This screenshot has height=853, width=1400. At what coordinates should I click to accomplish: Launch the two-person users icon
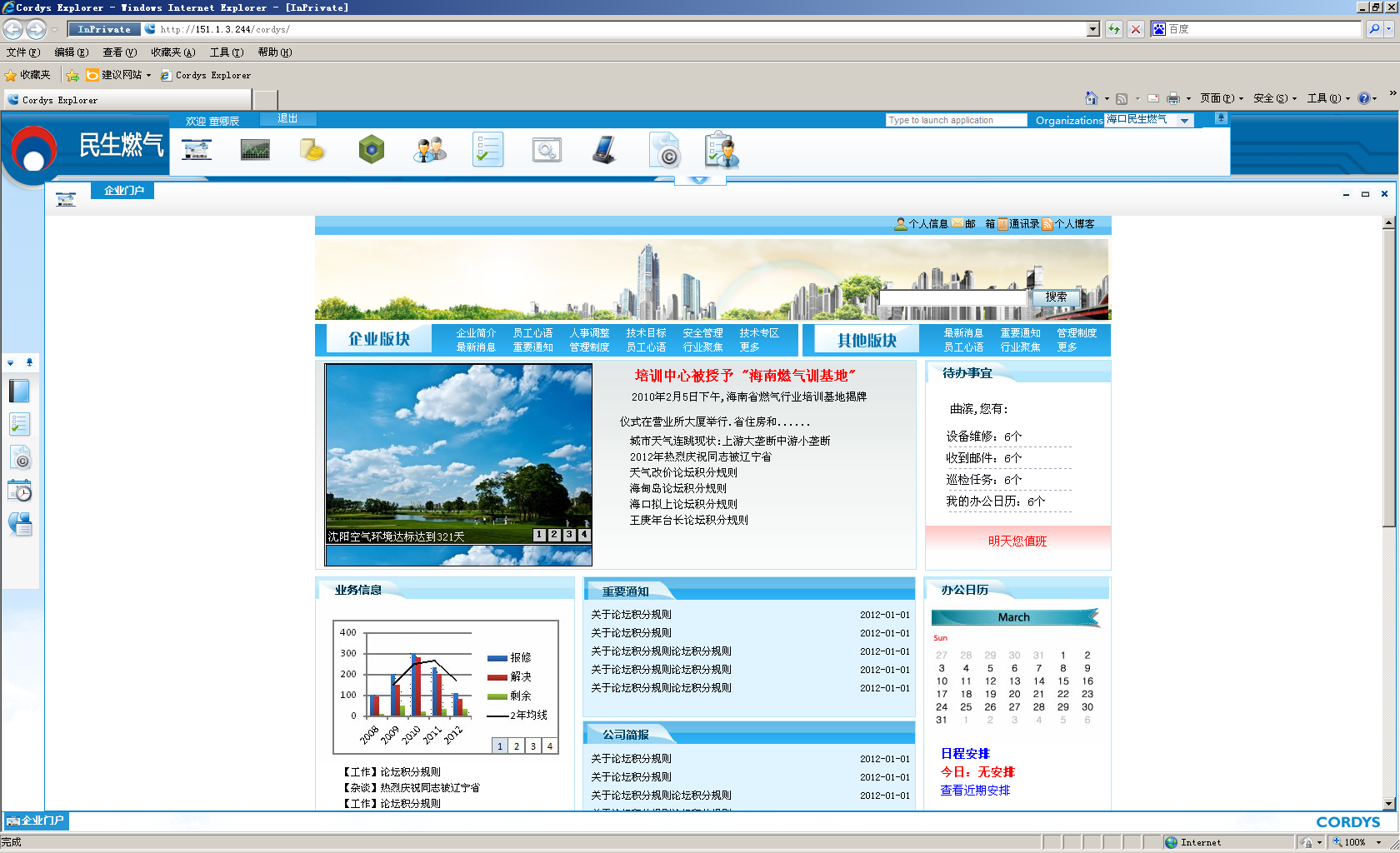[430, 150]
